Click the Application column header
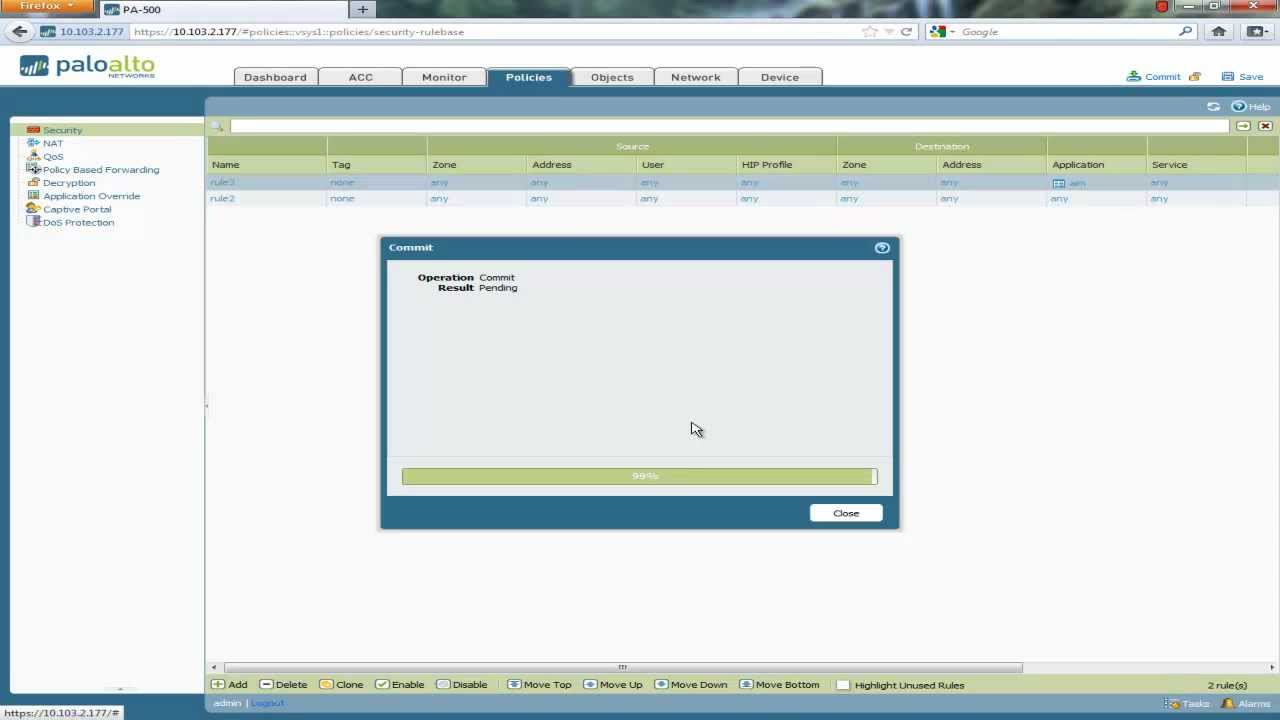1280x720 pixels. point(1097,164)
